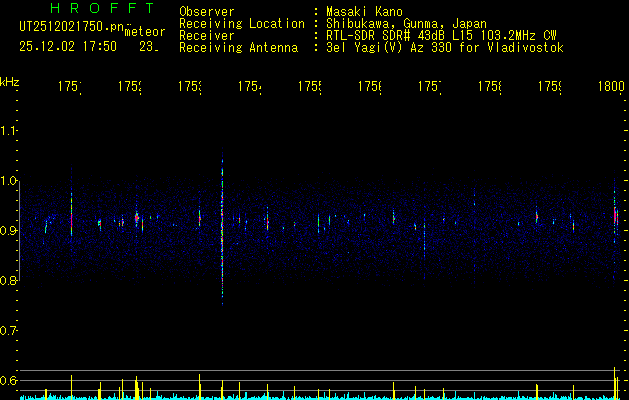Click the tallest vertical meteor echo streak
629x400 pixels.
[222, 227]
